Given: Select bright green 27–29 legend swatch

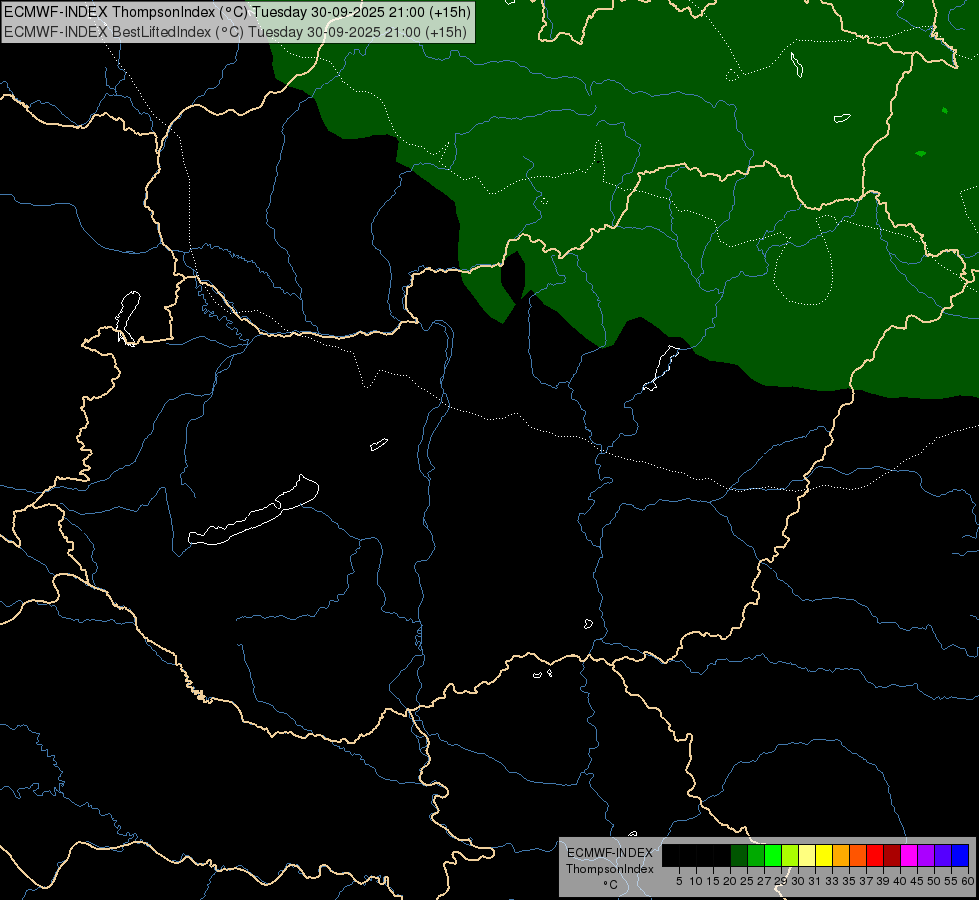Looking at the screenshot, I should tap(773, 855).
